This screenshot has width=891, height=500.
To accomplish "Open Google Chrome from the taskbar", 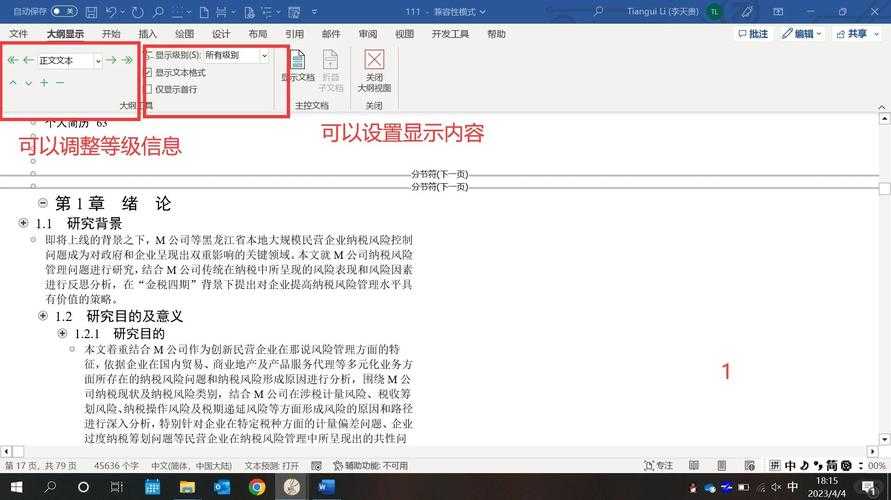I will pyautogui.click(x=257, y=487).
